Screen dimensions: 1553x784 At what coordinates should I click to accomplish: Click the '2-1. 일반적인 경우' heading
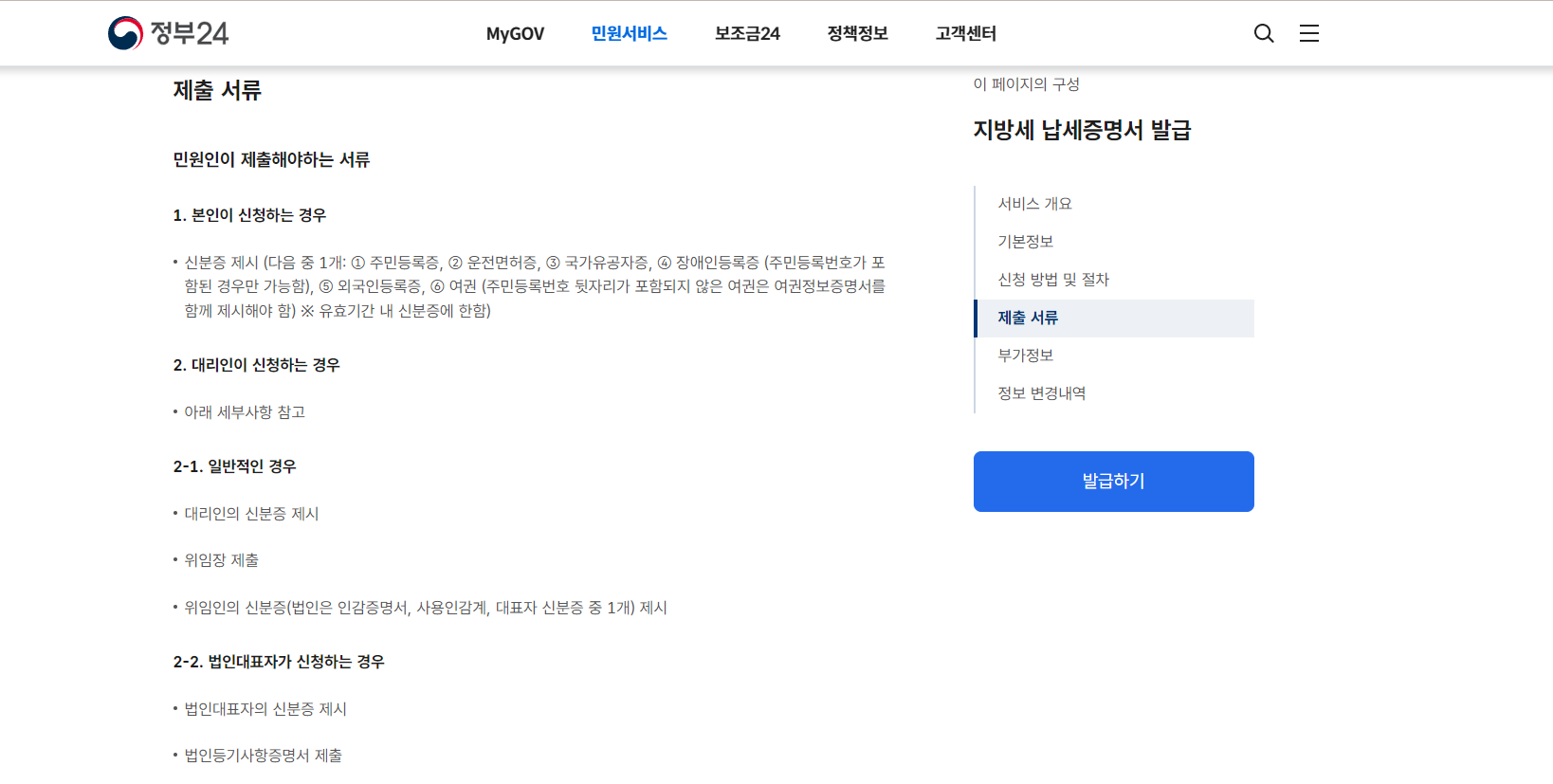tap(234, 466)
